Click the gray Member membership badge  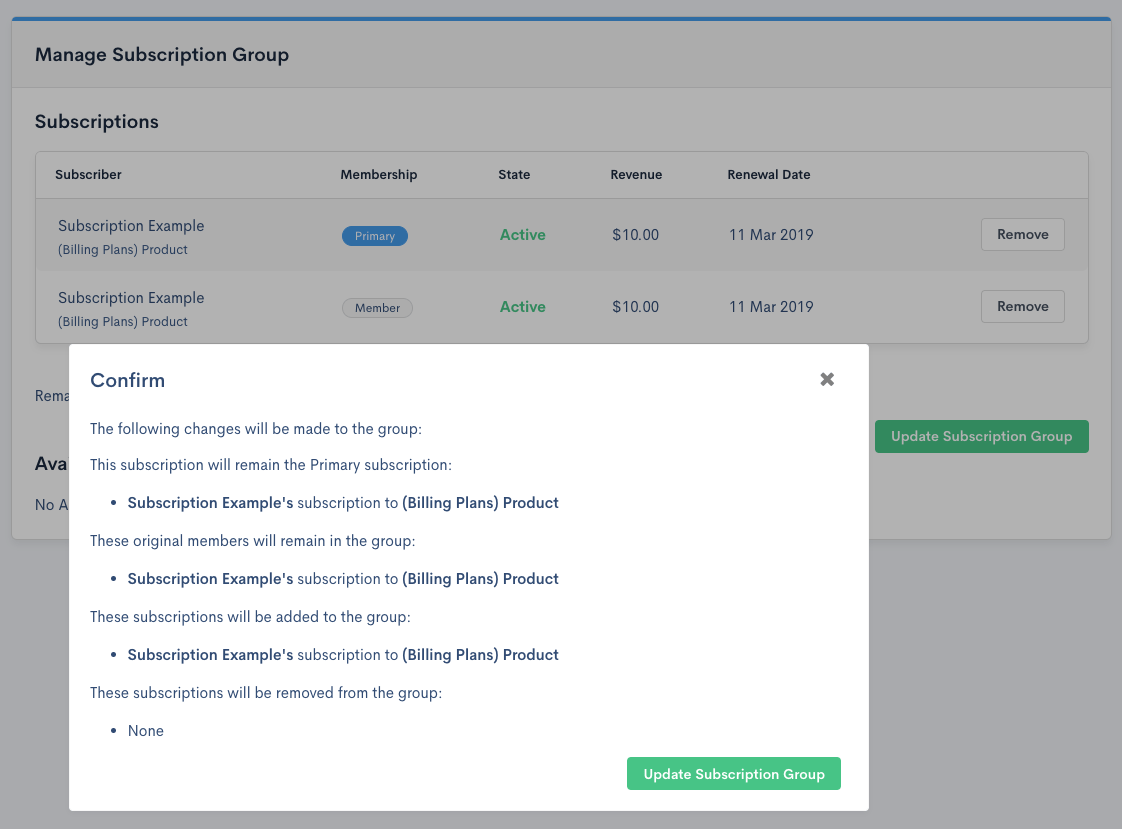click(377, 308)
